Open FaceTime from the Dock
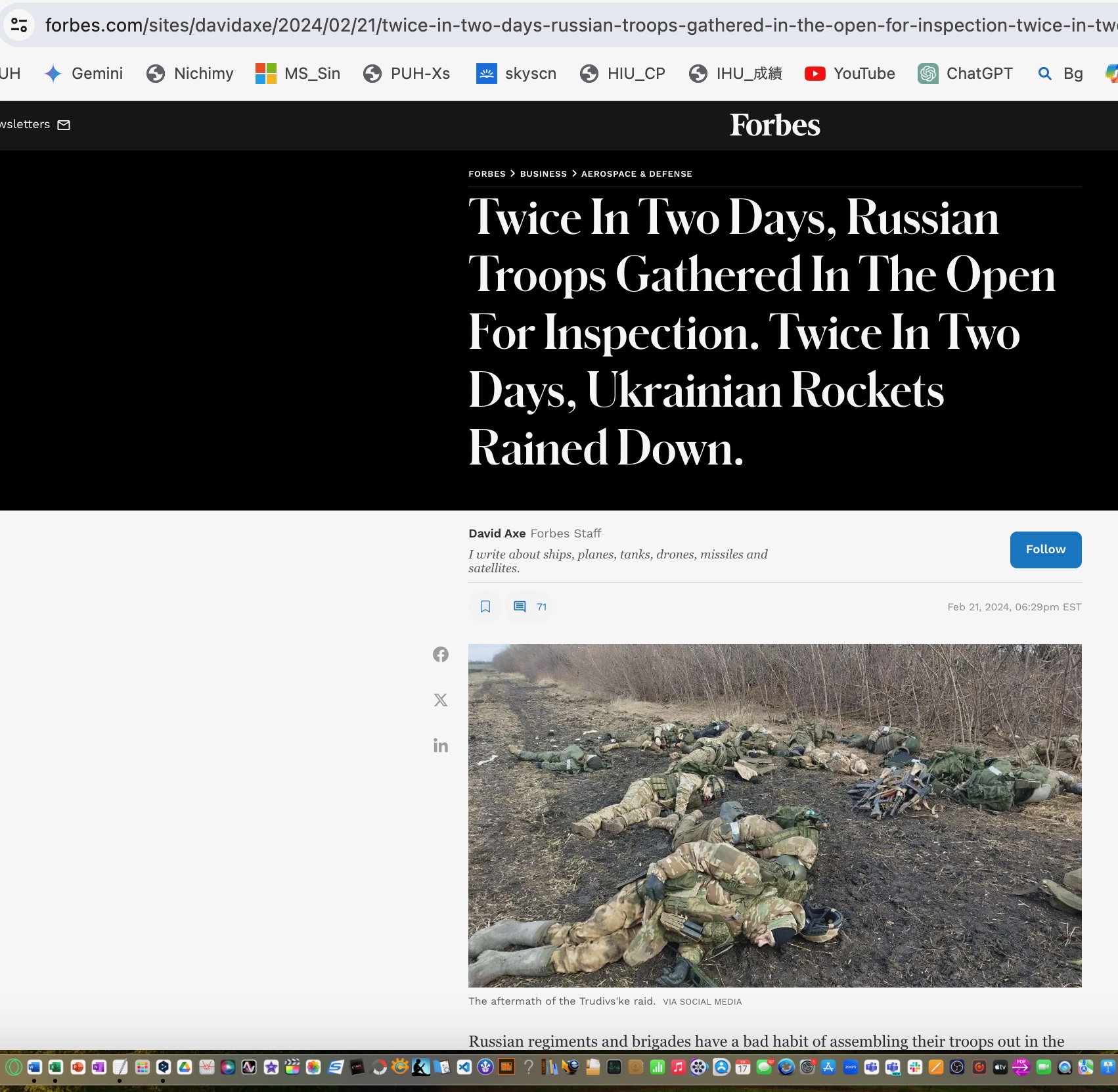Screen dimensions: 1118x1092 pos(1044,1067)
